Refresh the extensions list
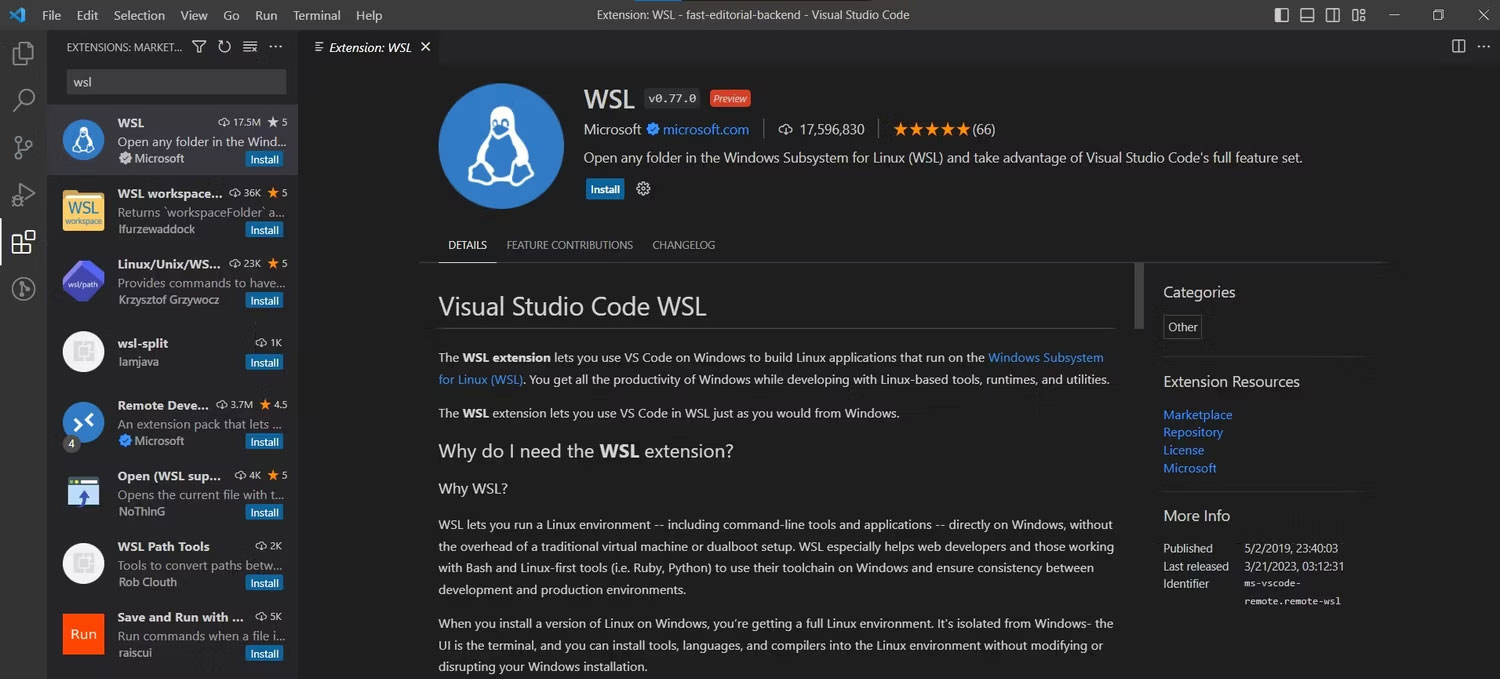Image resolution: width=1500 pixels, height=679 pixels. [x=224, y=45]
